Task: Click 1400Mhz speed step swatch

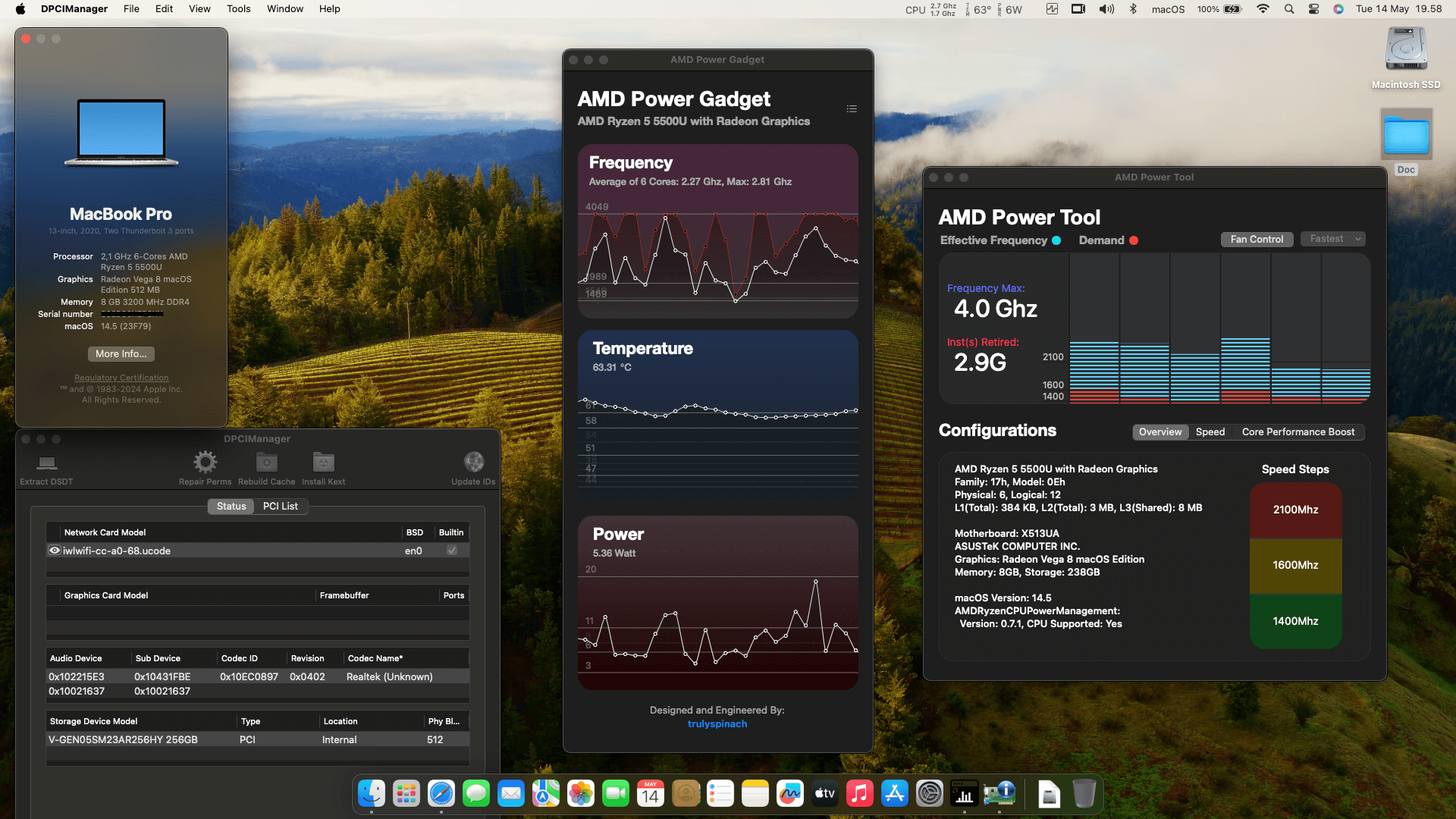Action: click(x=1295, y=621)
